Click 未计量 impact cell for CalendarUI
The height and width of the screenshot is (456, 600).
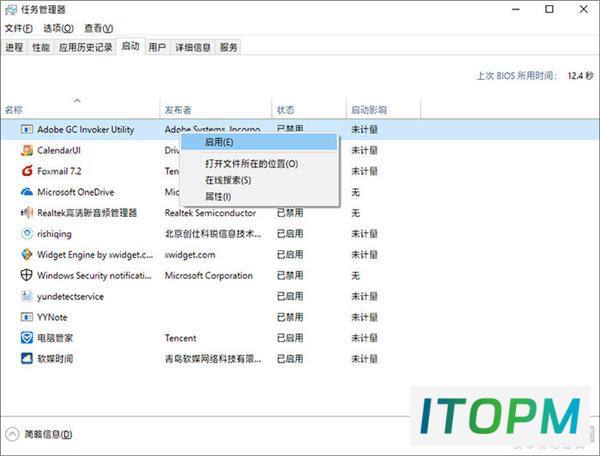364,150
